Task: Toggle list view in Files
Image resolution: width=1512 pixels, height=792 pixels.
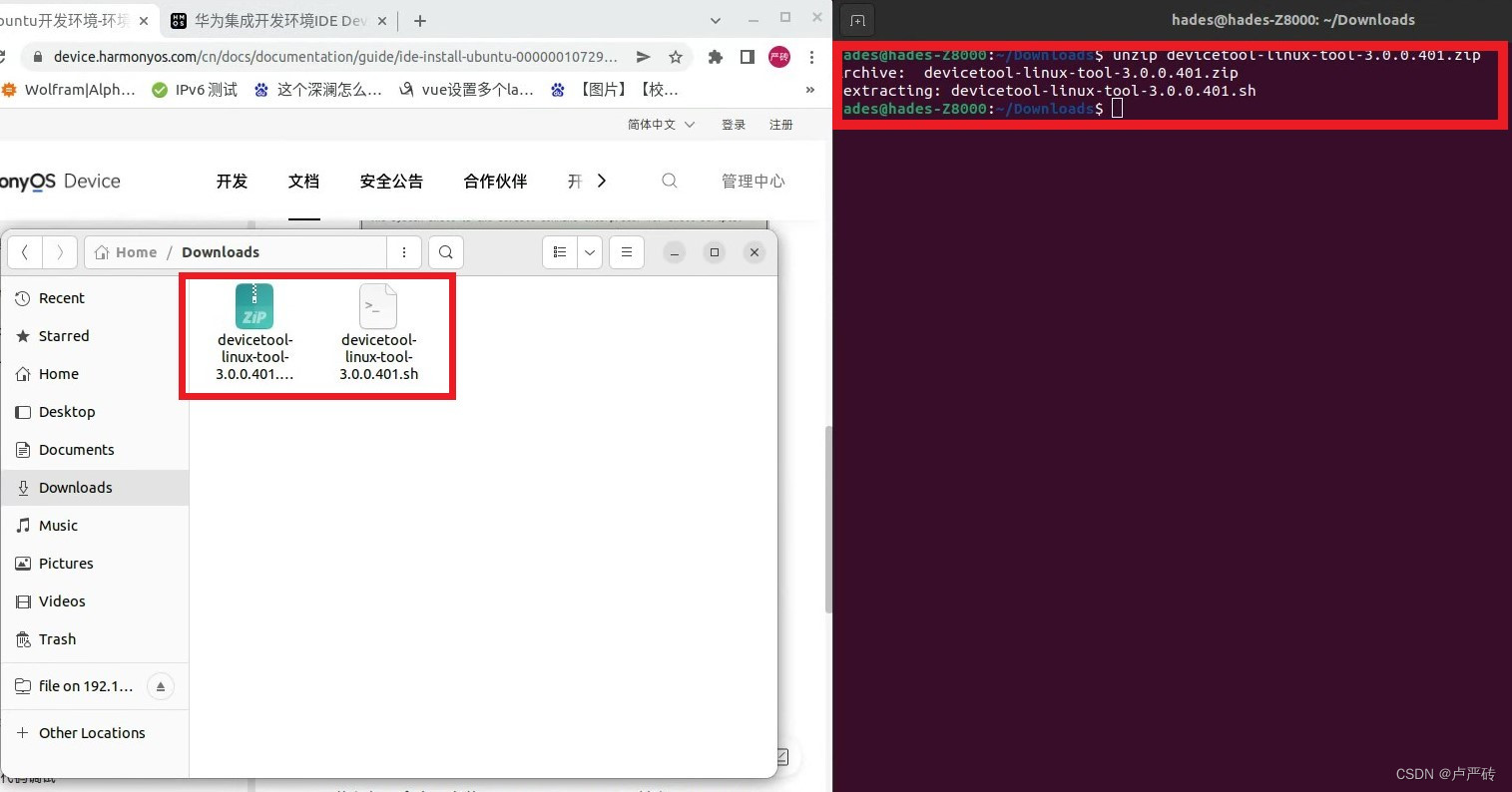Action: [560, 252]
